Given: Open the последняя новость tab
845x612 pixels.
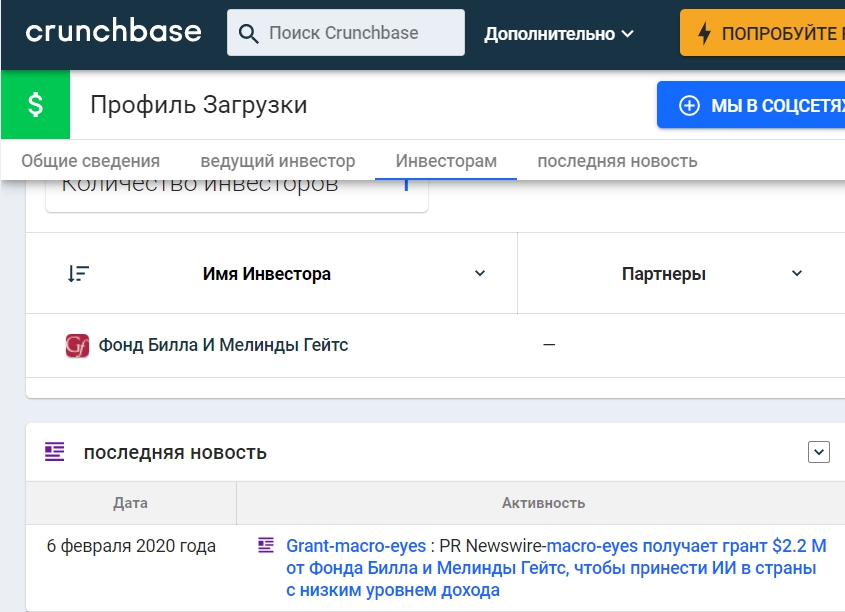Looking at the screenshot, I should 618,161.
